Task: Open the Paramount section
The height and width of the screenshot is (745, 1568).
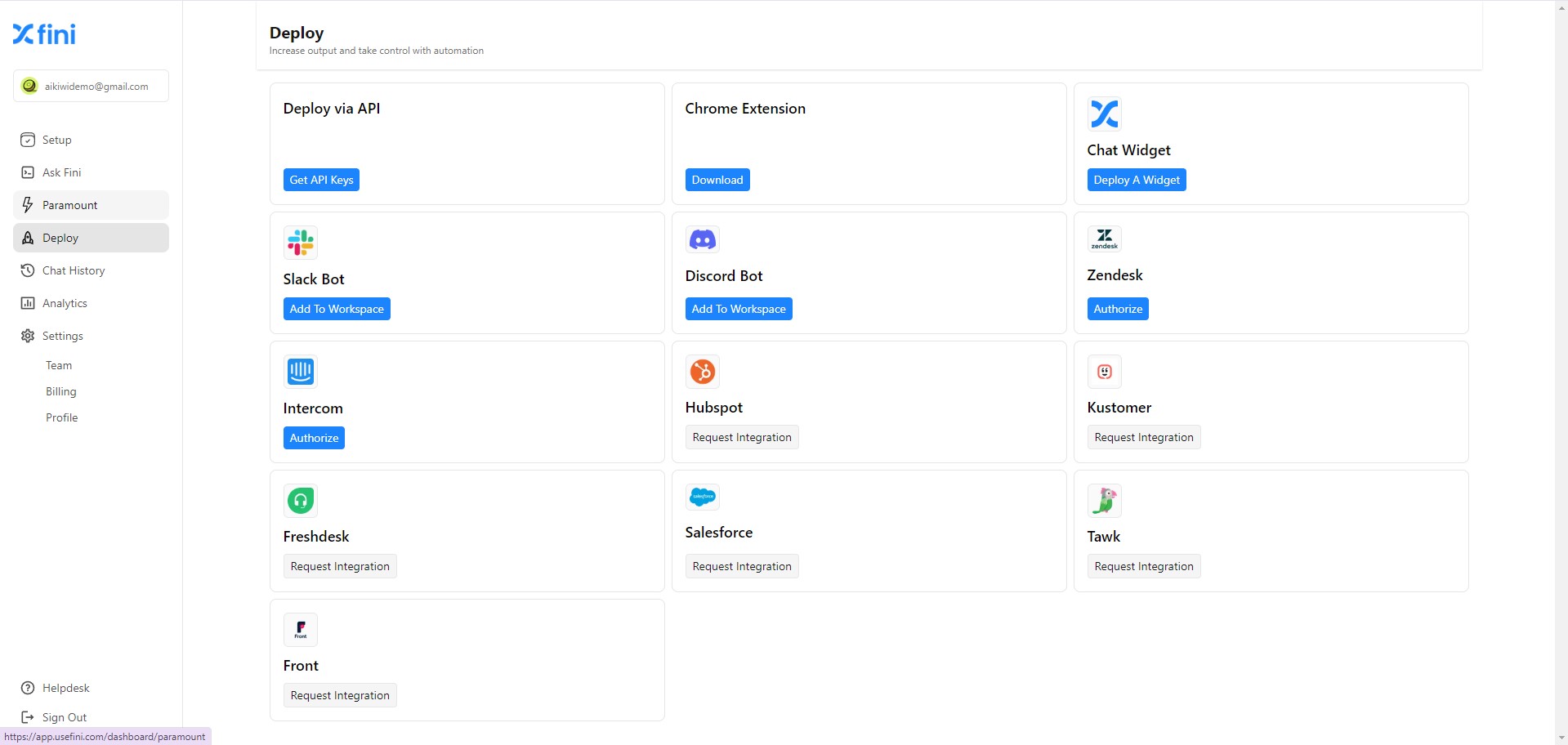Action: click(x=91, y=205)
